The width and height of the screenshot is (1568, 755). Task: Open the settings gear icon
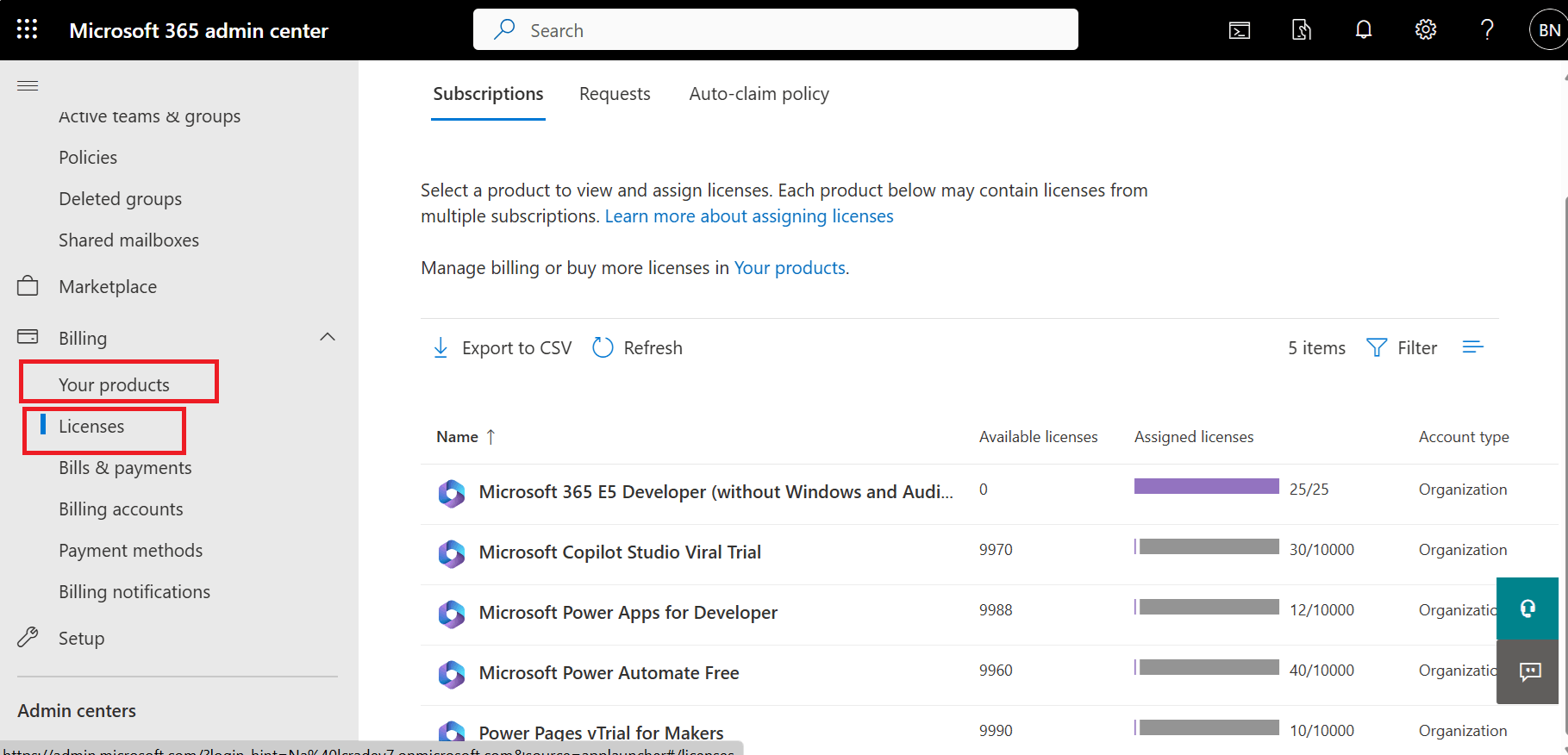[1426, 30]
